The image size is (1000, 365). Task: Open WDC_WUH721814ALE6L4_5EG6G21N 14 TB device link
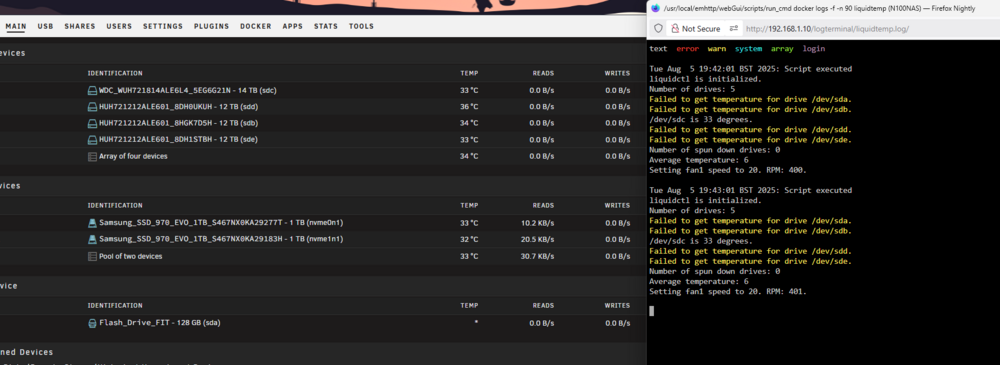click(x=188, y=91)
